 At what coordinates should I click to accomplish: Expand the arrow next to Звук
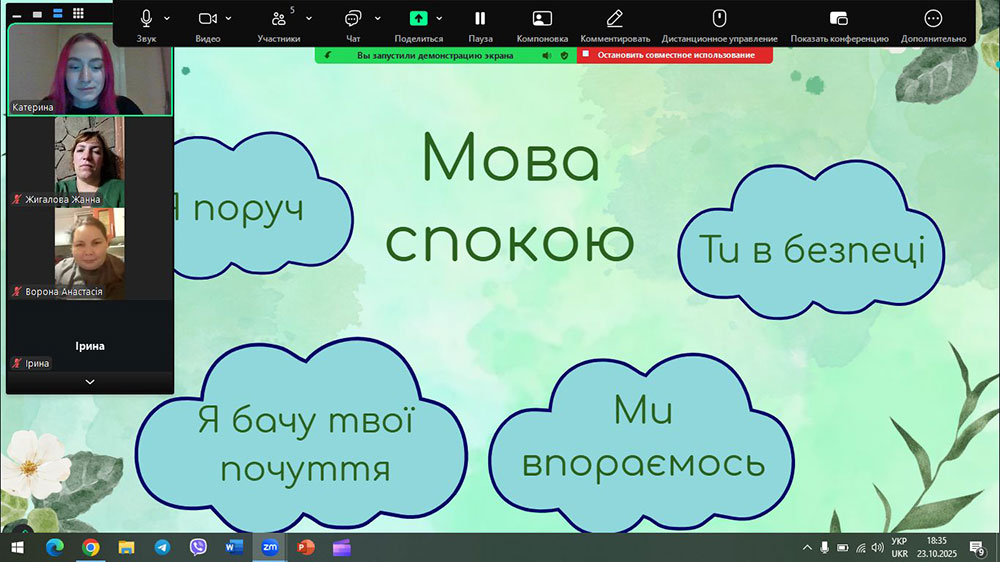pyautogui.click(x=167, y=18)
